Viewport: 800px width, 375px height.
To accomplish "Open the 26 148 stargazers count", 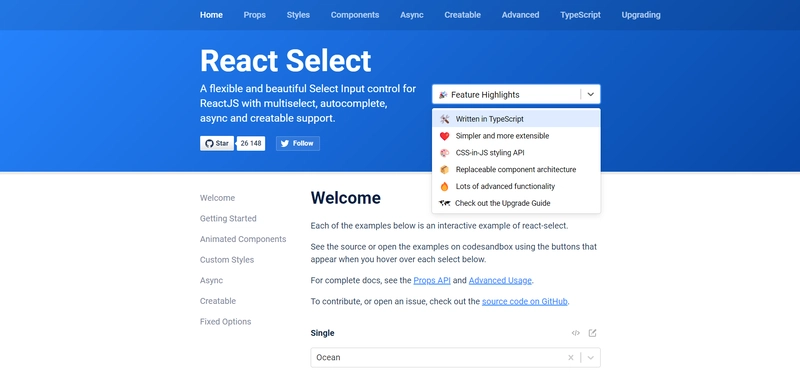I will [x=251, y=143].
